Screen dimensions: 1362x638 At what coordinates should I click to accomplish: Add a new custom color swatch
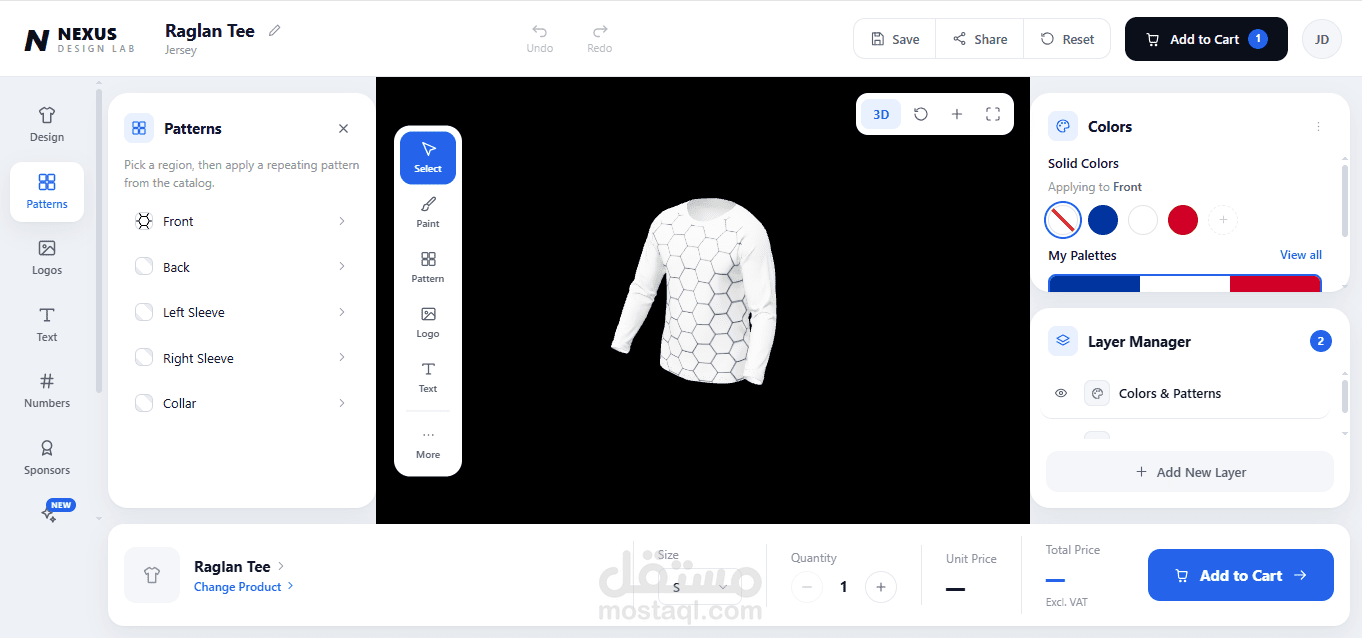click(1223, 219)
